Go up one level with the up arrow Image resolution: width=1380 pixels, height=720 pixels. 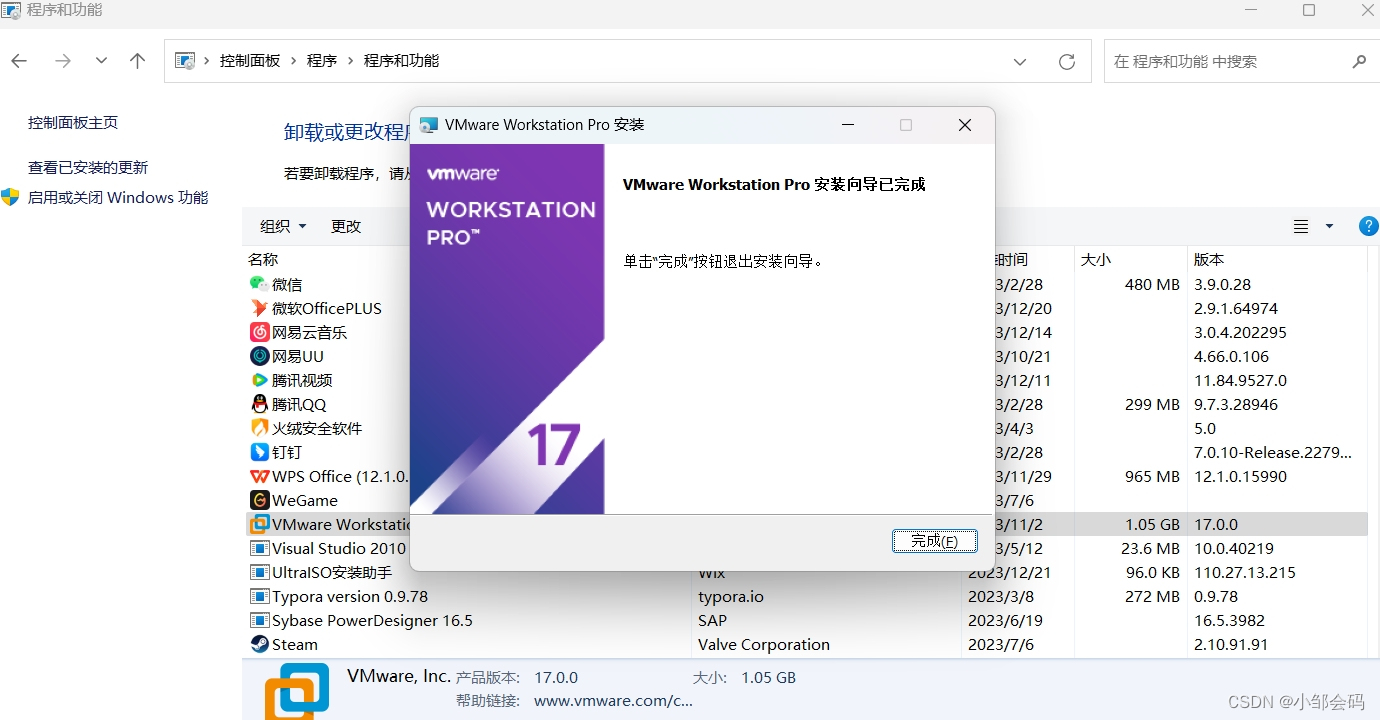(138, 61)
